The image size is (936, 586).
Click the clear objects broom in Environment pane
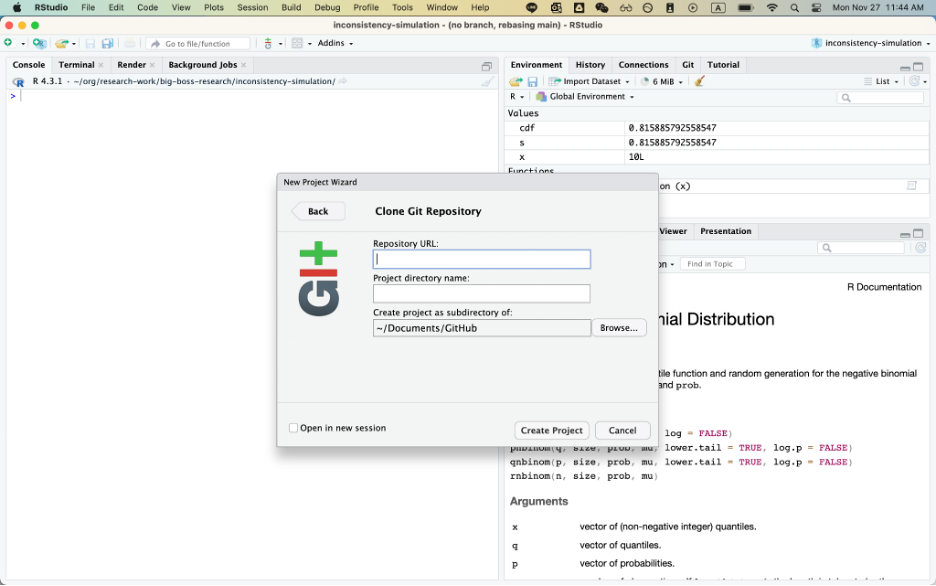pyautogui.click(x=700, y=81)
